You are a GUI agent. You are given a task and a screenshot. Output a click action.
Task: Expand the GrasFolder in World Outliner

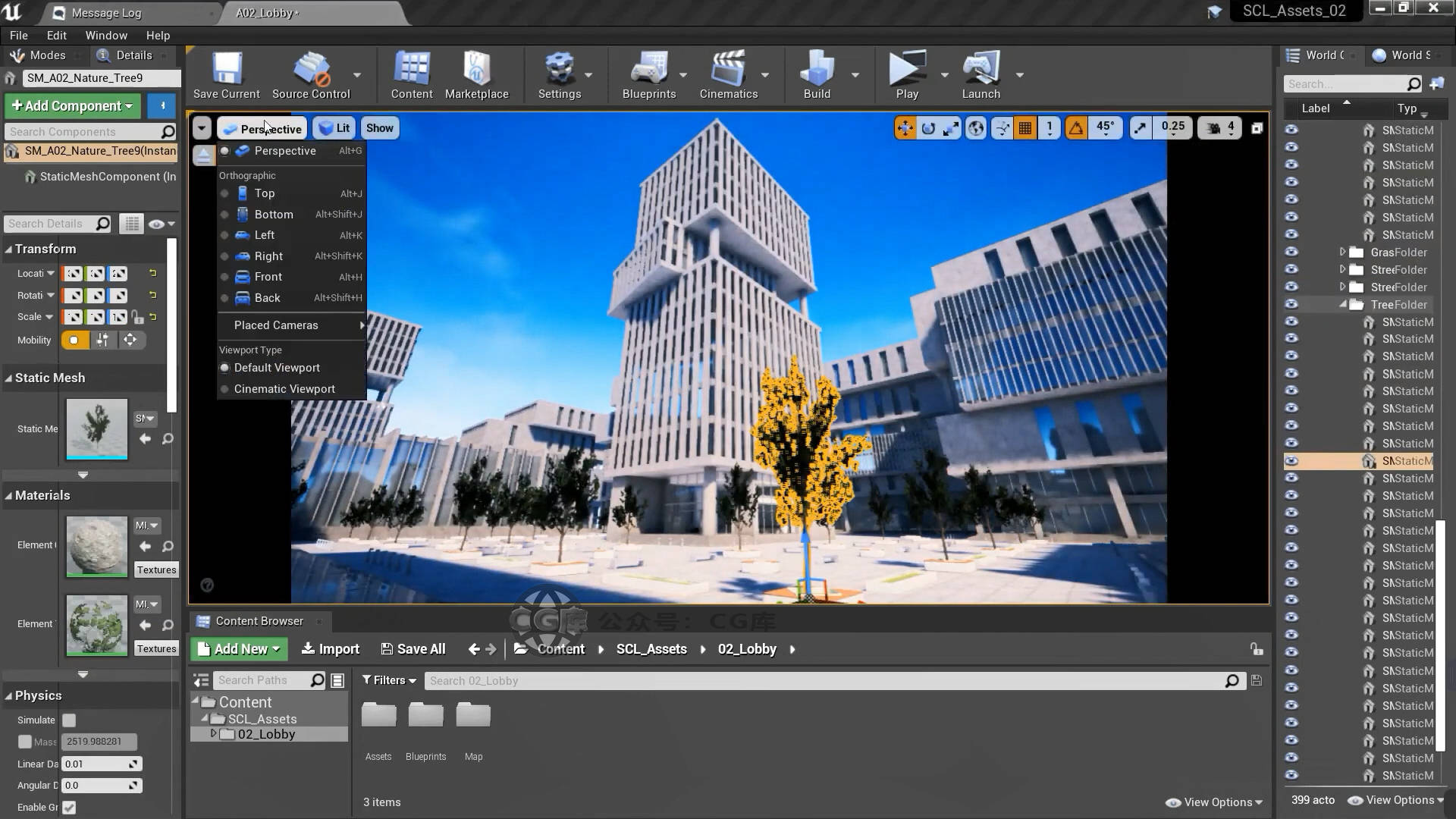(1342, 253)
